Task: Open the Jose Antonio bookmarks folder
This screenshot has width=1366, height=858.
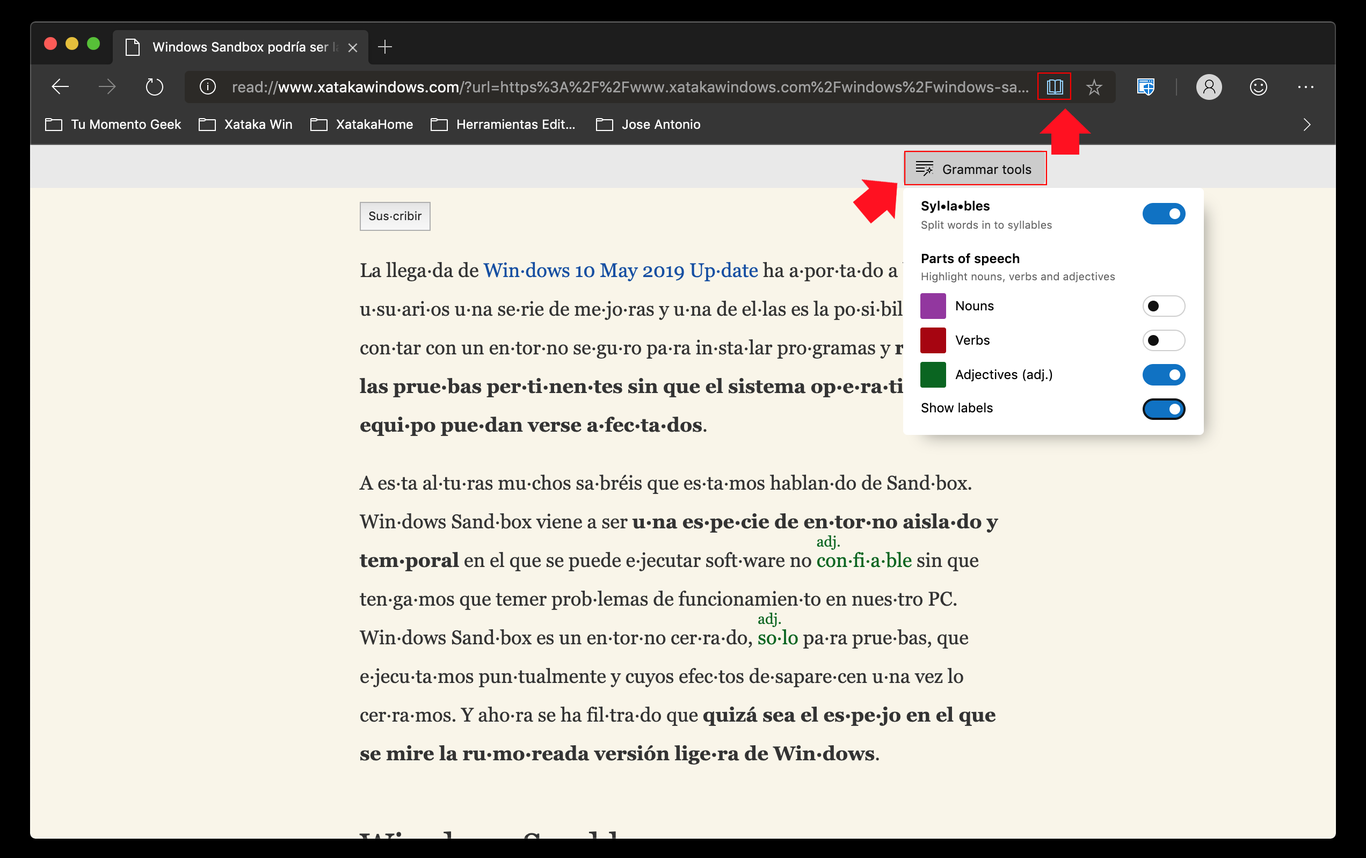Action: [648, 124]
